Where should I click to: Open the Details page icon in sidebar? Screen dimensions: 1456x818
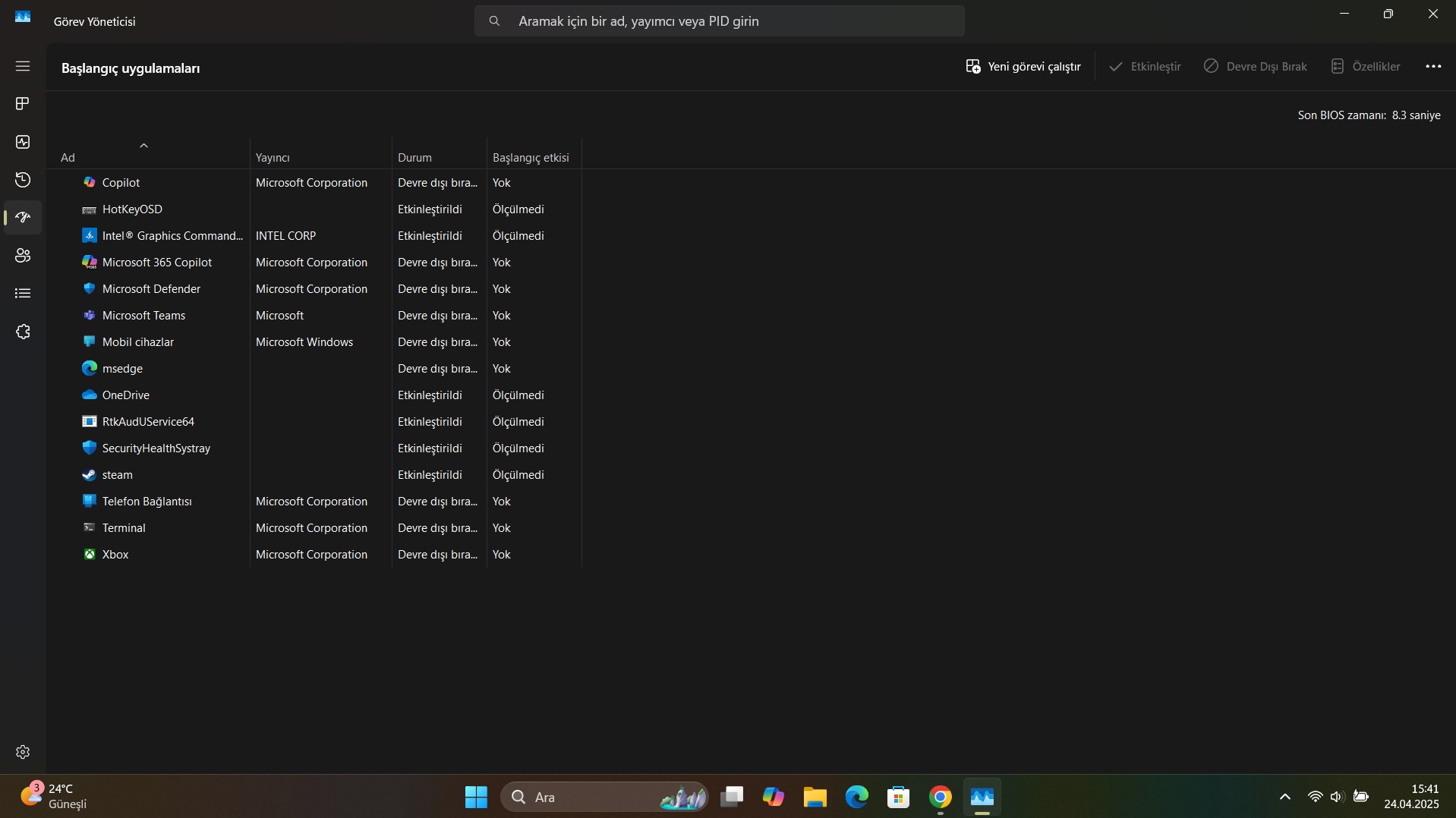[23, 294]
